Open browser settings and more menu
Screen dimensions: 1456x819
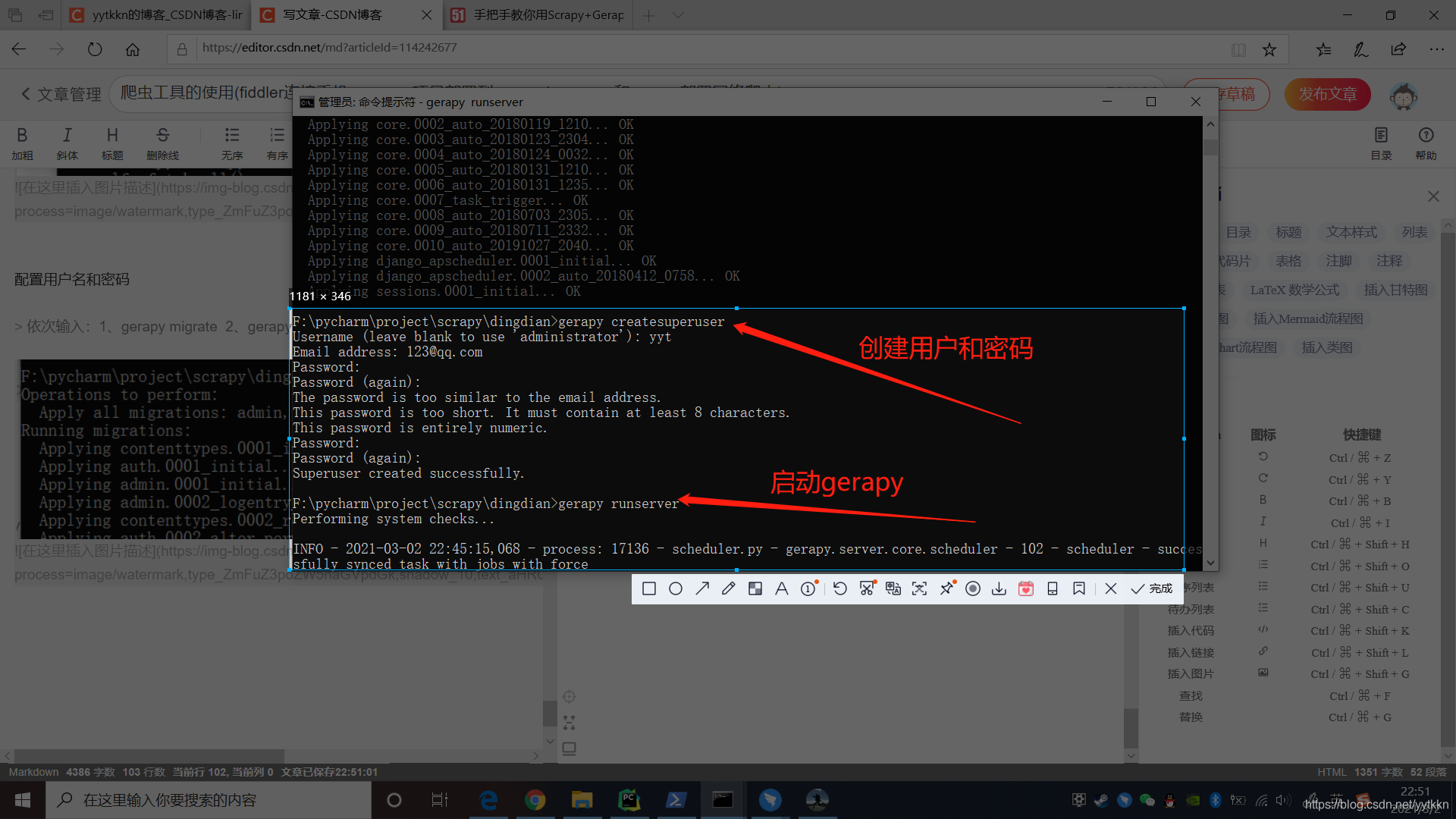pos(1436,49)
